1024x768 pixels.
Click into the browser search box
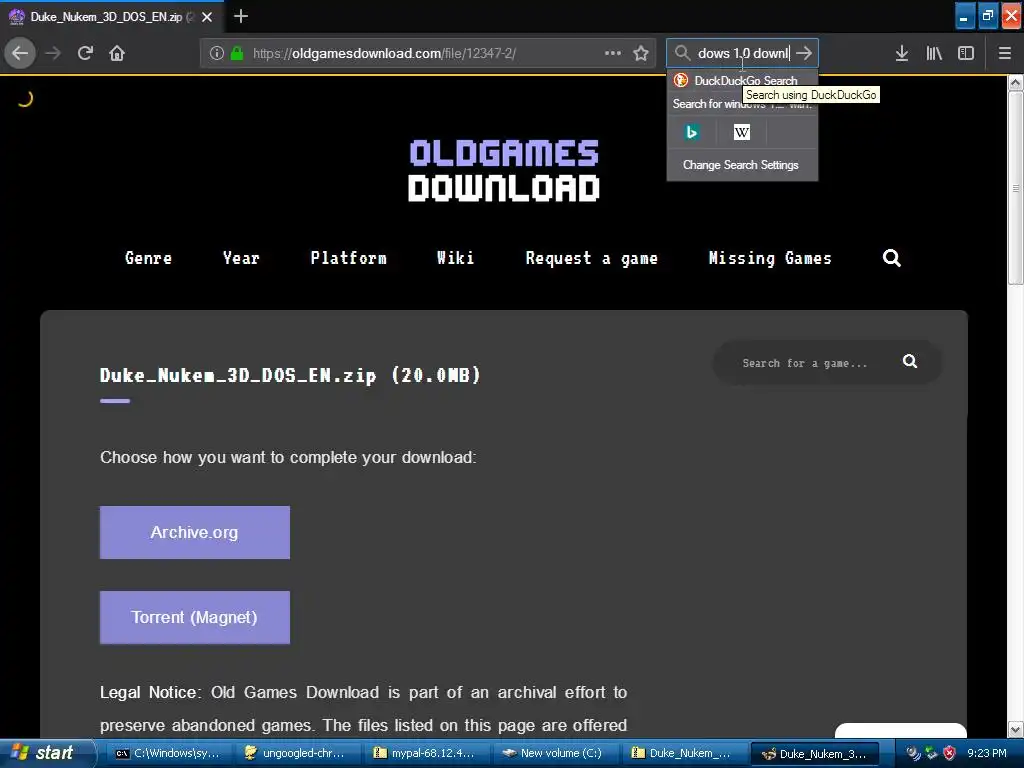743,53
